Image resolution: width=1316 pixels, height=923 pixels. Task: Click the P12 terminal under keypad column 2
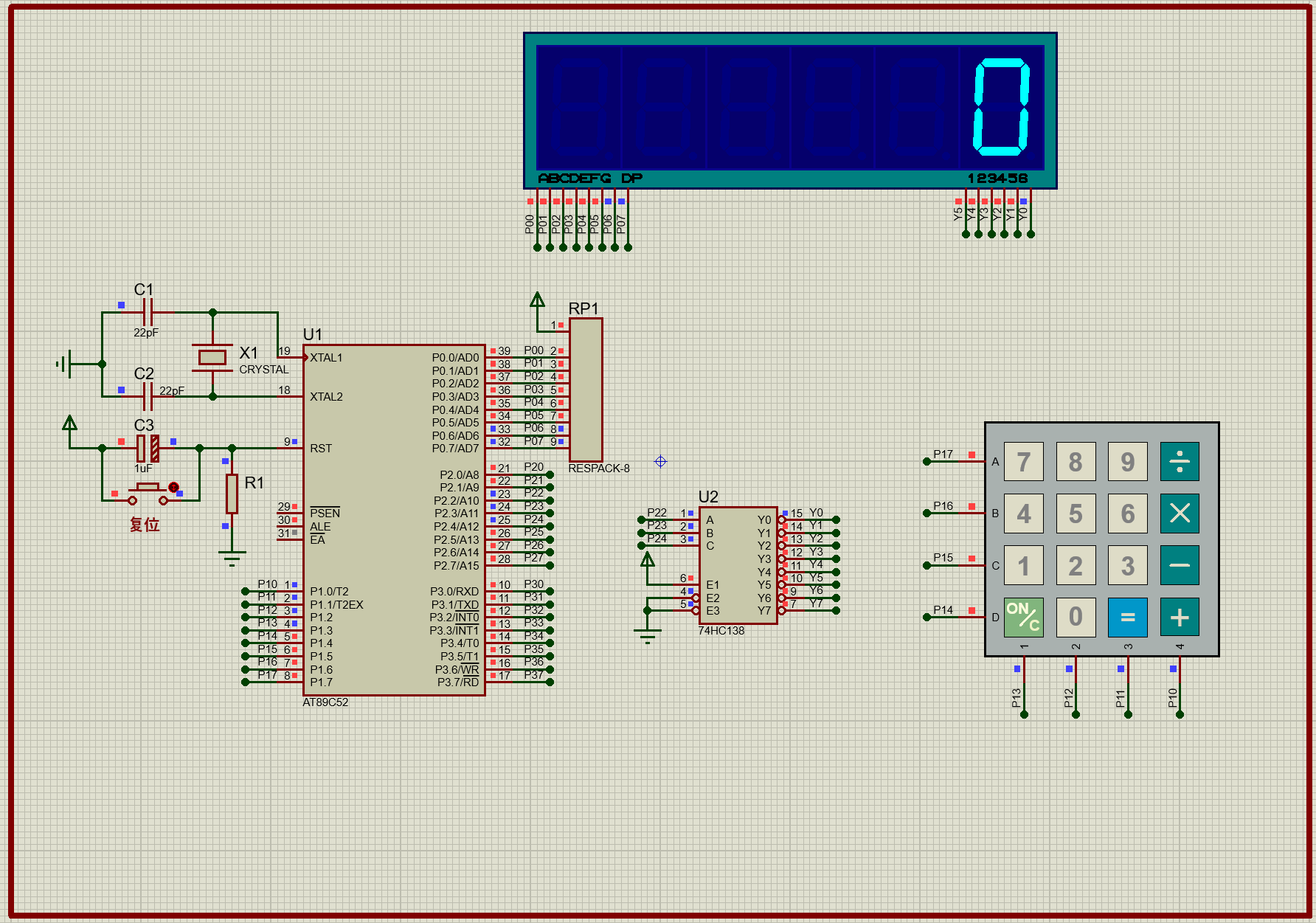pyautogui.click(x=1076, y=714)
